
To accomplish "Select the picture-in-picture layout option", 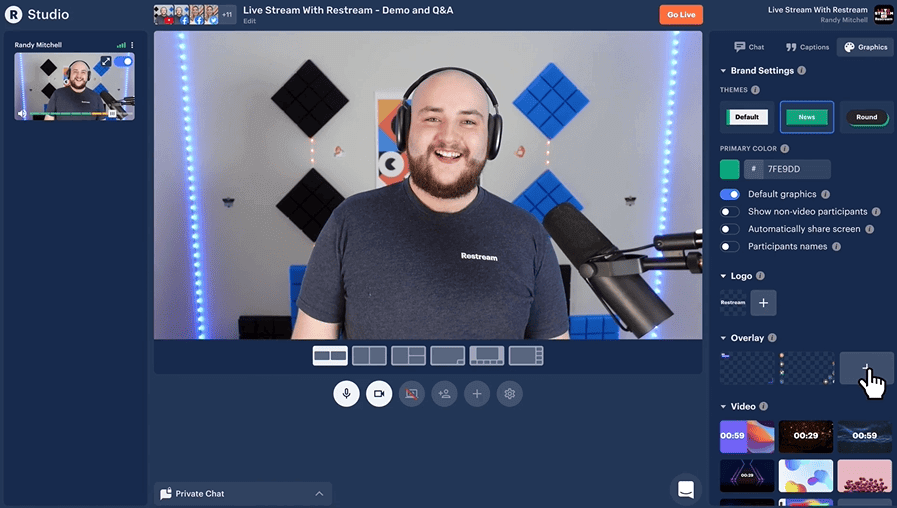I will [x=447, y=356].
